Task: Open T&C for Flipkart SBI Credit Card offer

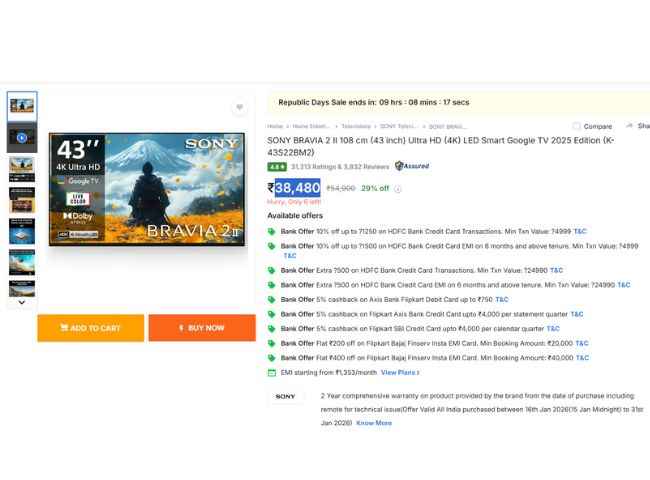Action: pyautogui.click(x=553, y=328)
